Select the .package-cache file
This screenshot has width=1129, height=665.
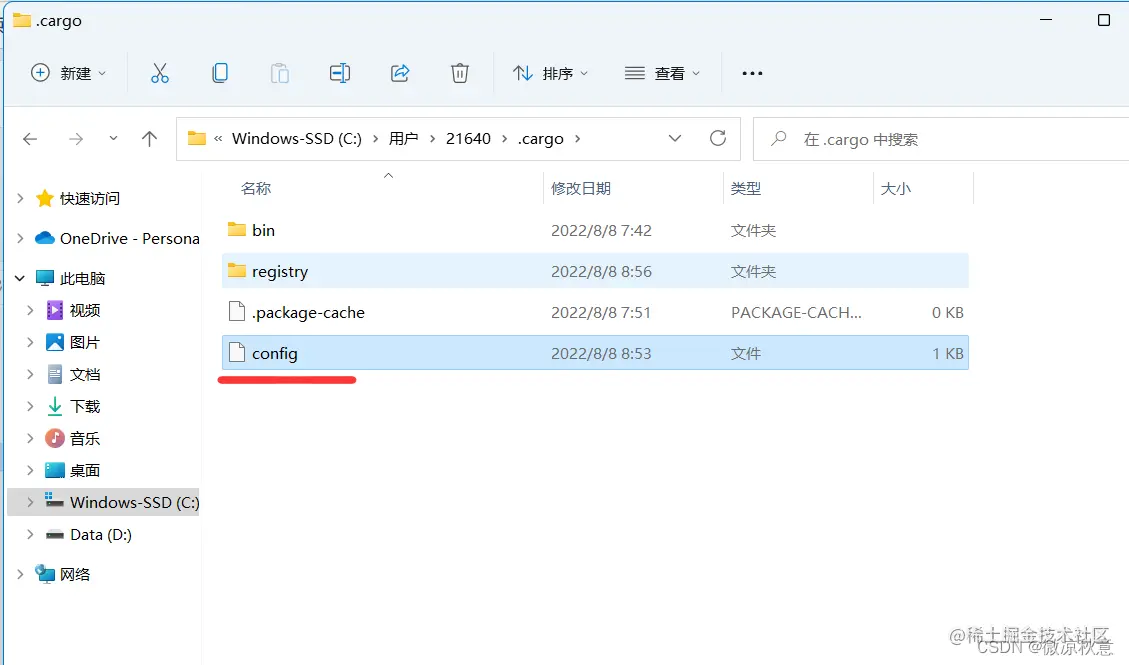[595, 312]
